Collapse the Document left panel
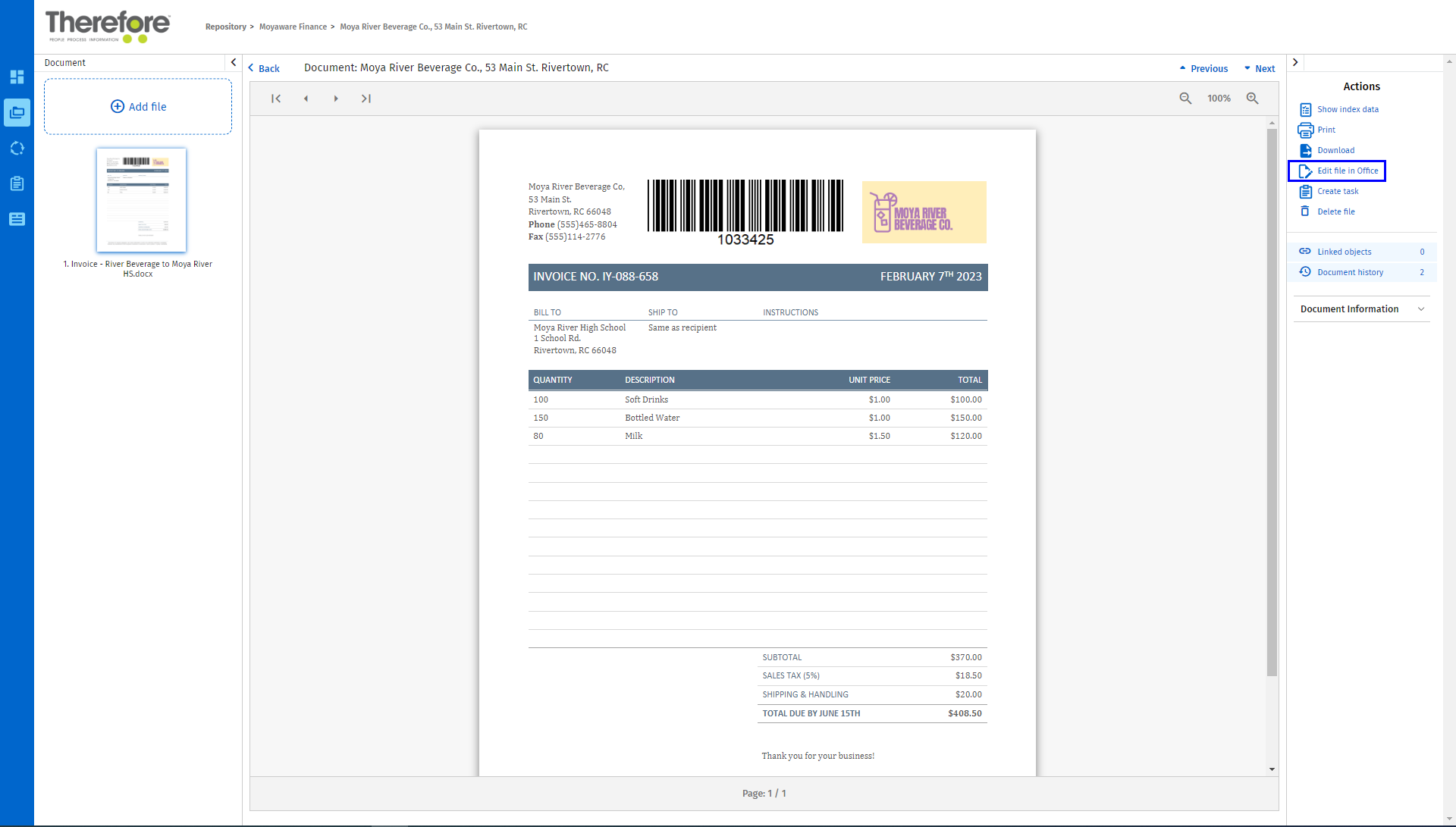 [x=234, y=63]
